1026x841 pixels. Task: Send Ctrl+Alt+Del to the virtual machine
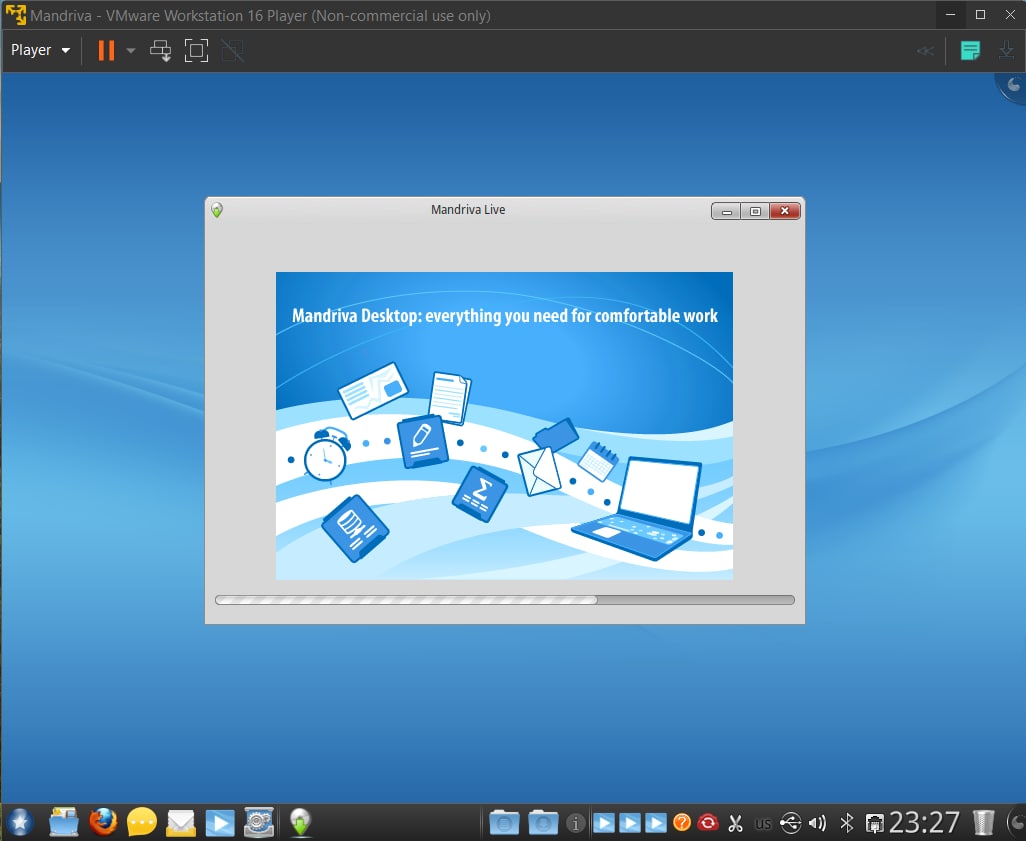160,50
